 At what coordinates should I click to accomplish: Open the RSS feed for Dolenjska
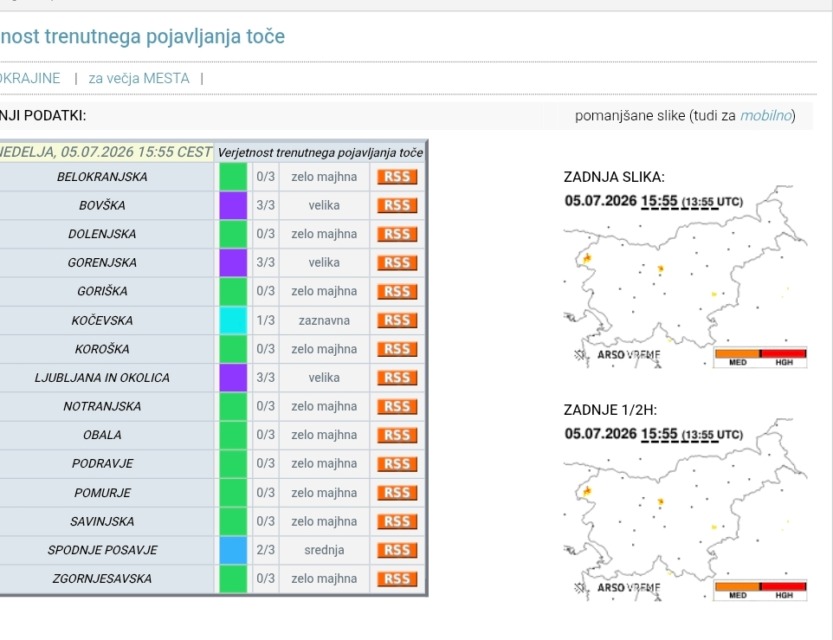397,234
